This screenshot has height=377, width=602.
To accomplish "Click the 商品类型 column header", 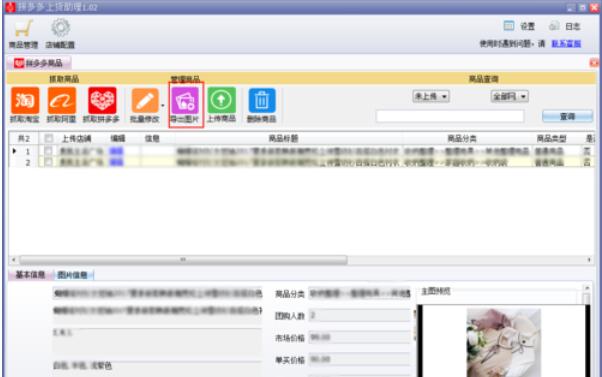I will 551,138.
